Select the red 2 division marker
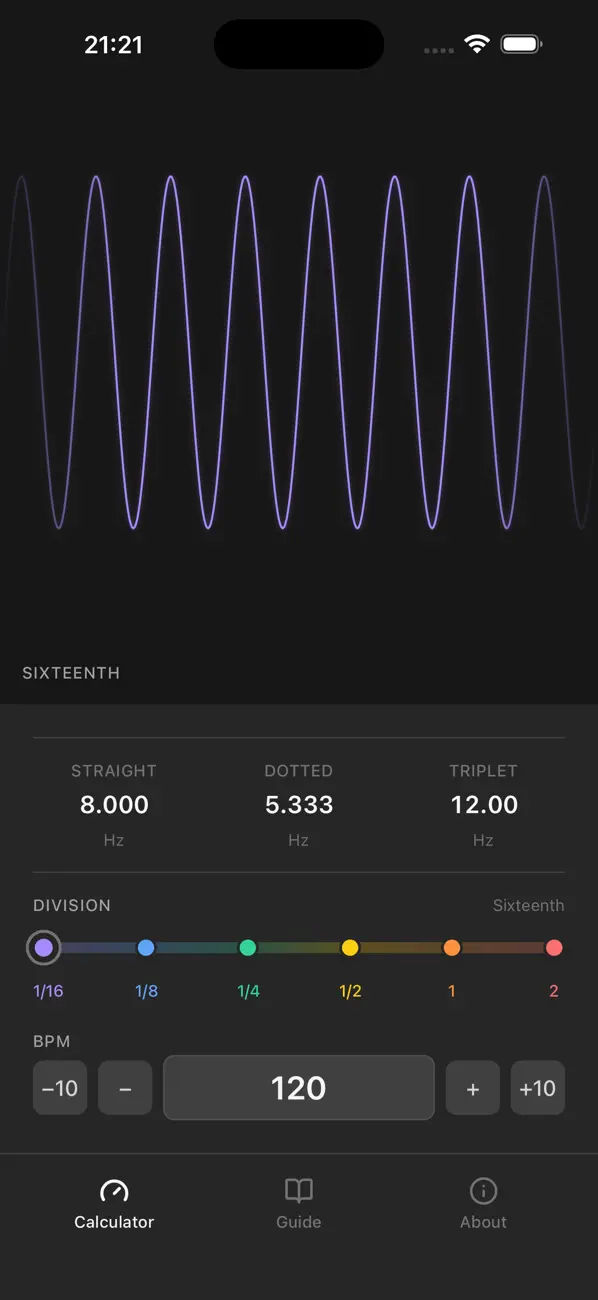This screenshot has height=1300, width=598. pyautogui.click(x=554, y=947)
